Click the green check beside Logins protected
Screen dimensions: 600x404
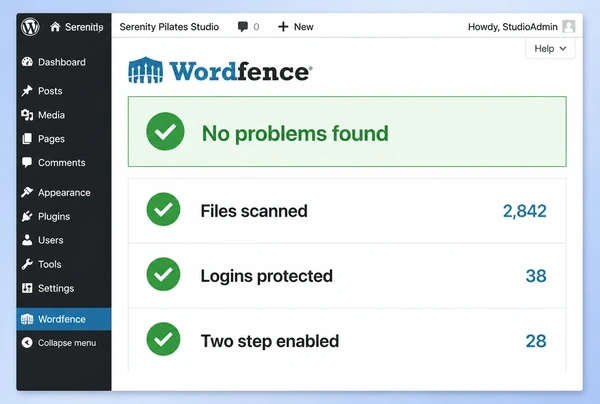point(163,274)
